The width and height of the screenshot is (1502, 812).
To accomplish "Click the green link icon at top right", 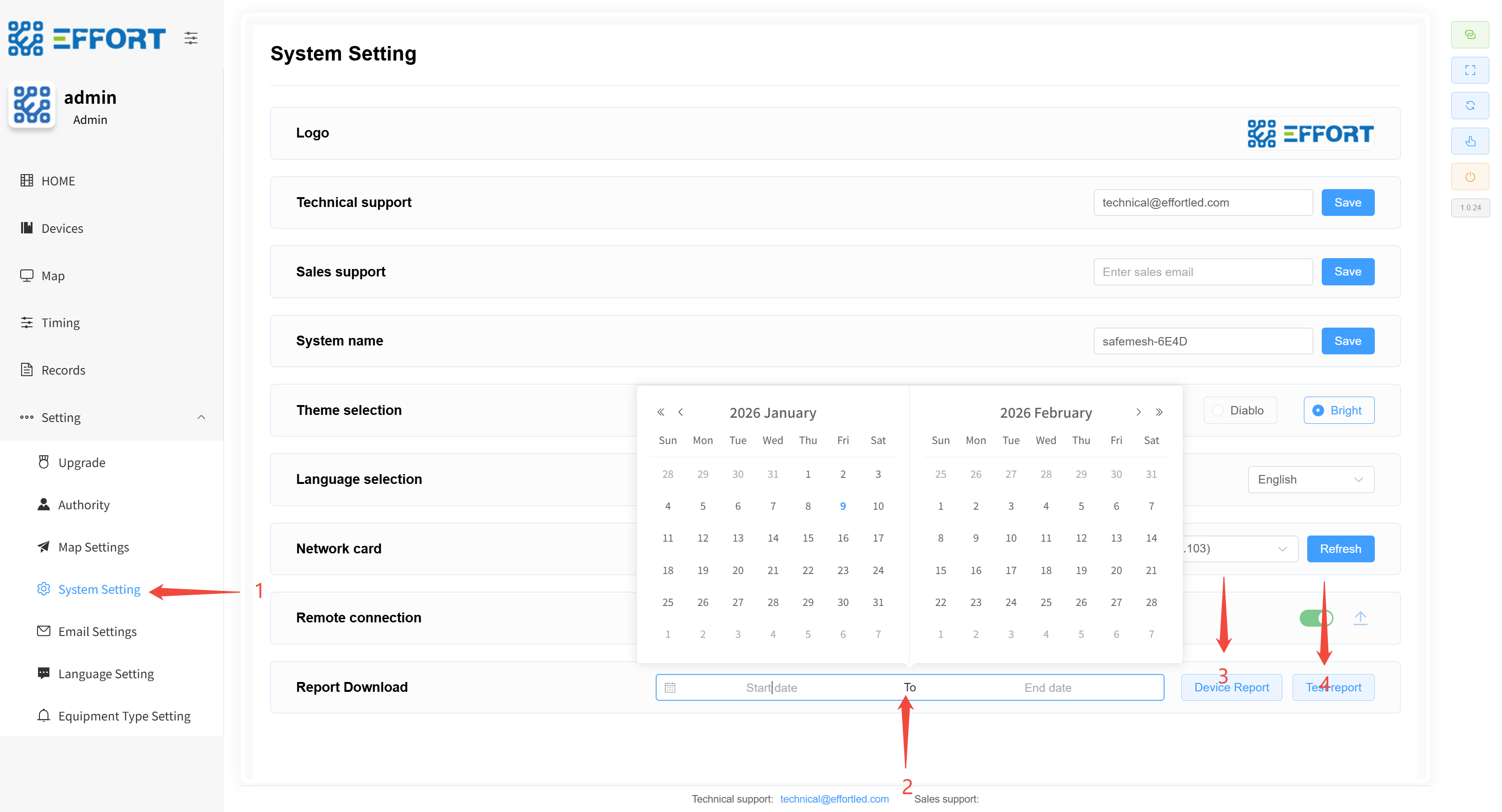I will (x=1469, y=34).
